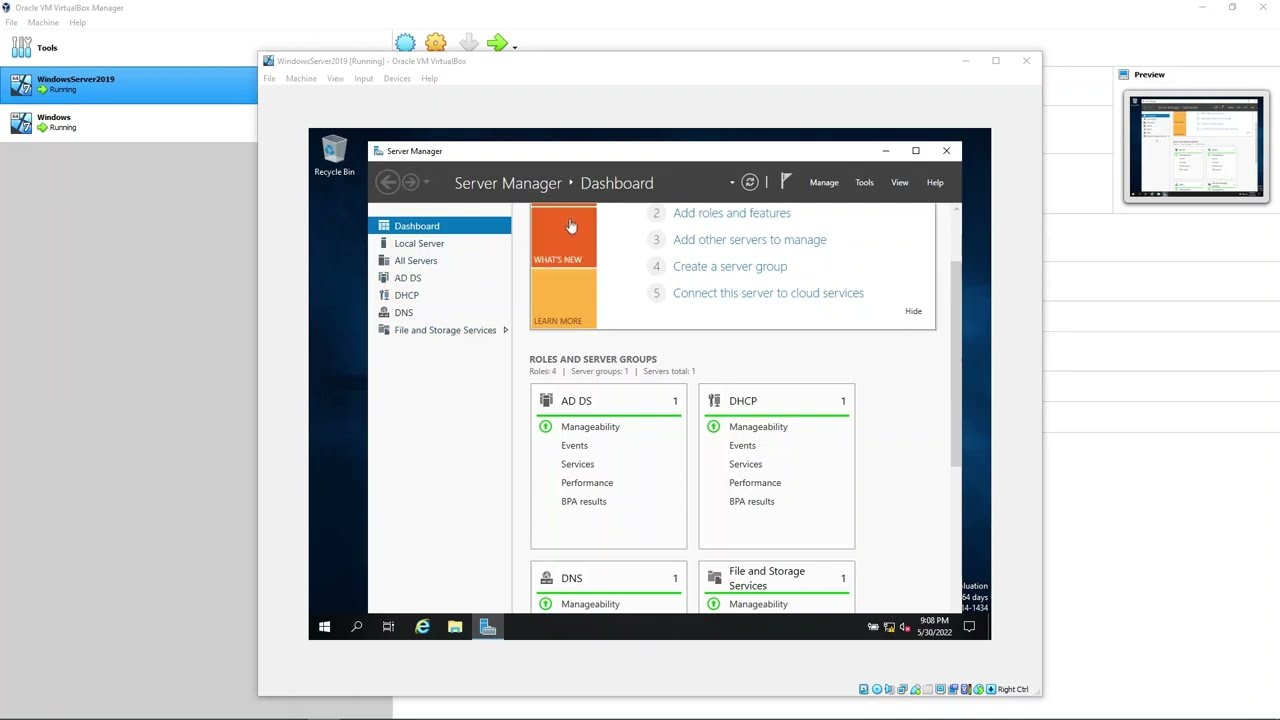Click Hide on the welcome tile

coord(913,311)
